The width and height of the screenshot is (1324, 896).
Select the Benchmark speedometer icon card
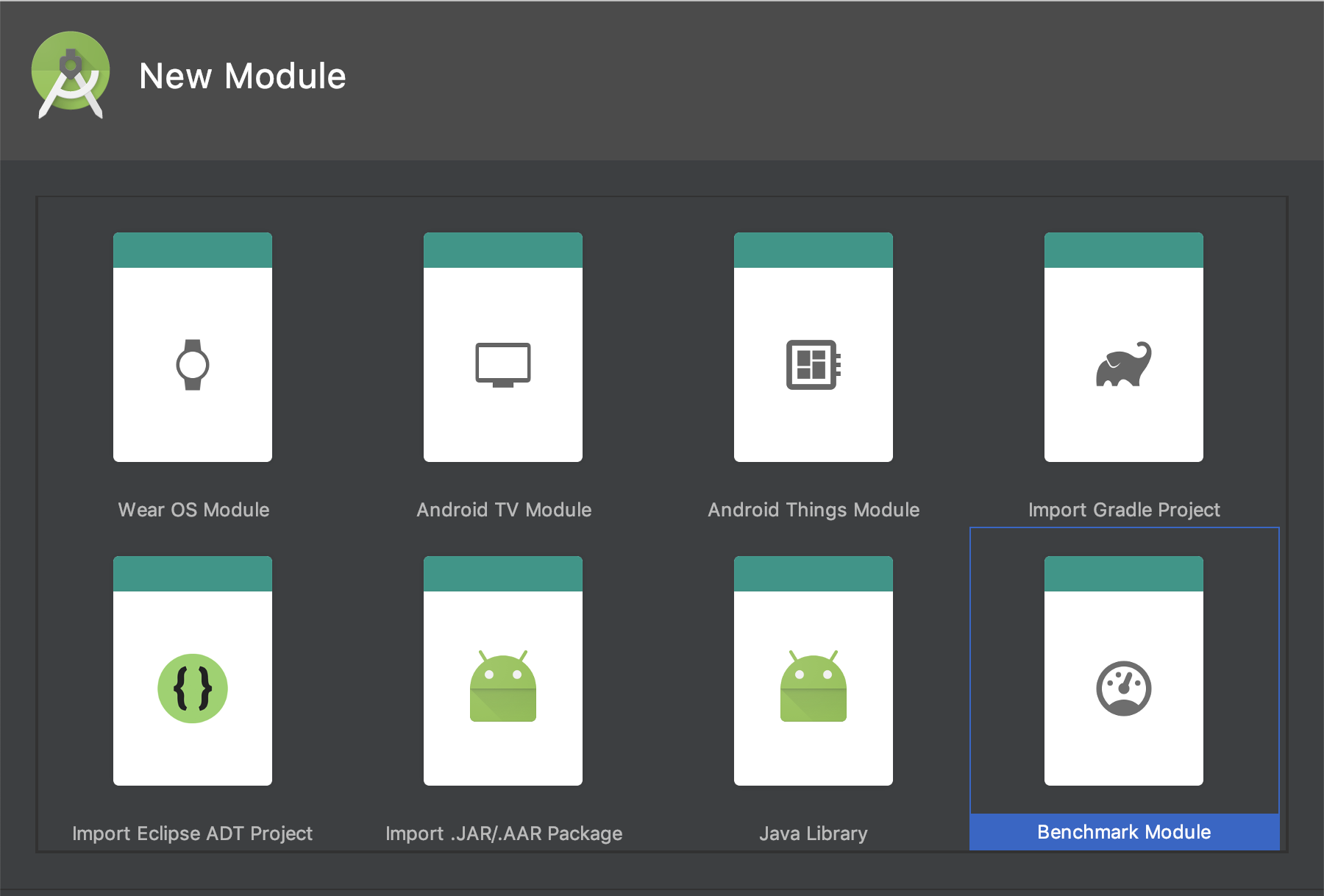click(1124, 671)
